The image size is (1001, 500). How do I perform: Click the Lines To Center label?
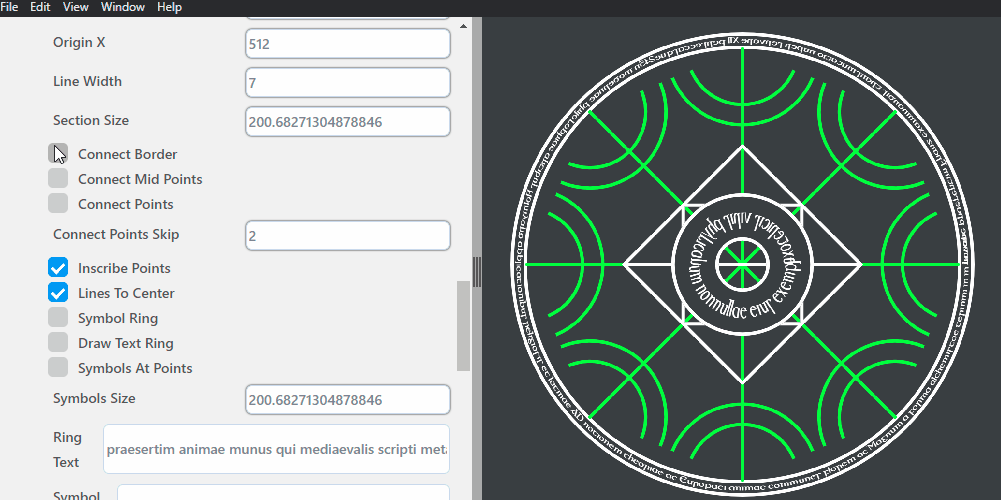[126, 293]
